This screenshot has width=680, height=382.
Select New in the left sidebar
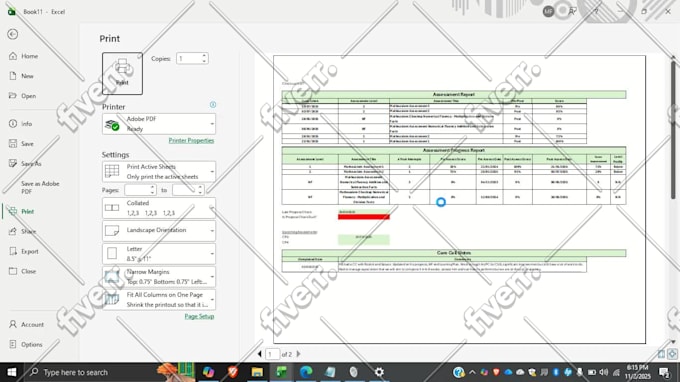click(x=22, y=76)
